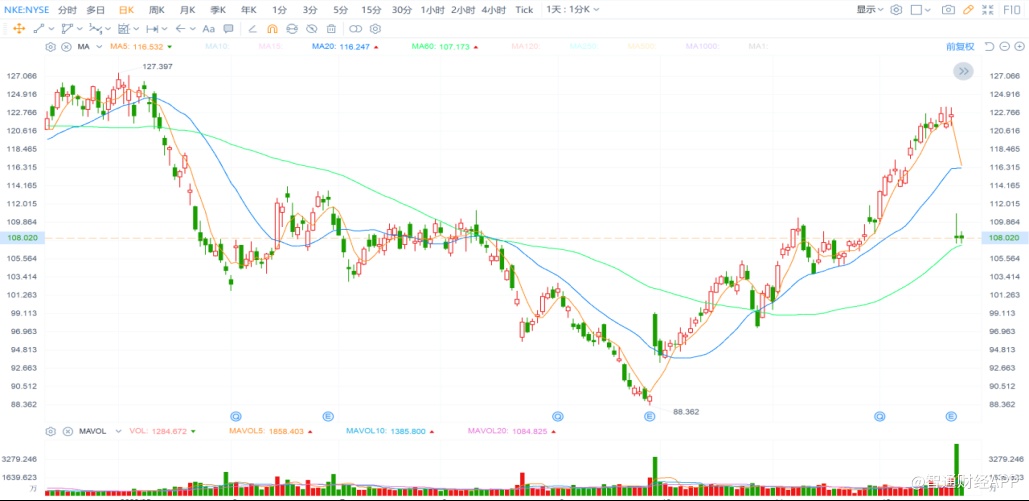Click the drawing sync icon
Viewport: 1029px width, 501px height.
tap(292, 29)
